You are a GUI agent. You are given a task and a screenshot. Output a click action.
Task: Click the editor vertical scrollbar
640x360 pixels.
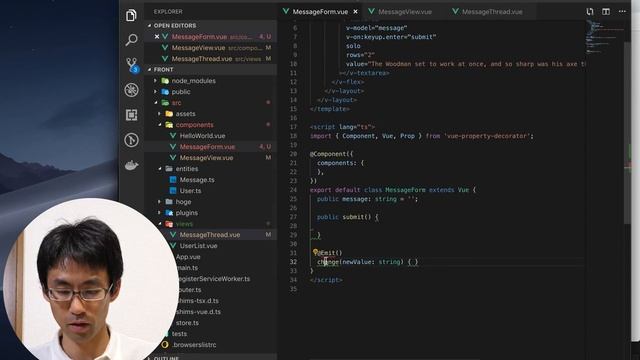click(x=627, y=133)
